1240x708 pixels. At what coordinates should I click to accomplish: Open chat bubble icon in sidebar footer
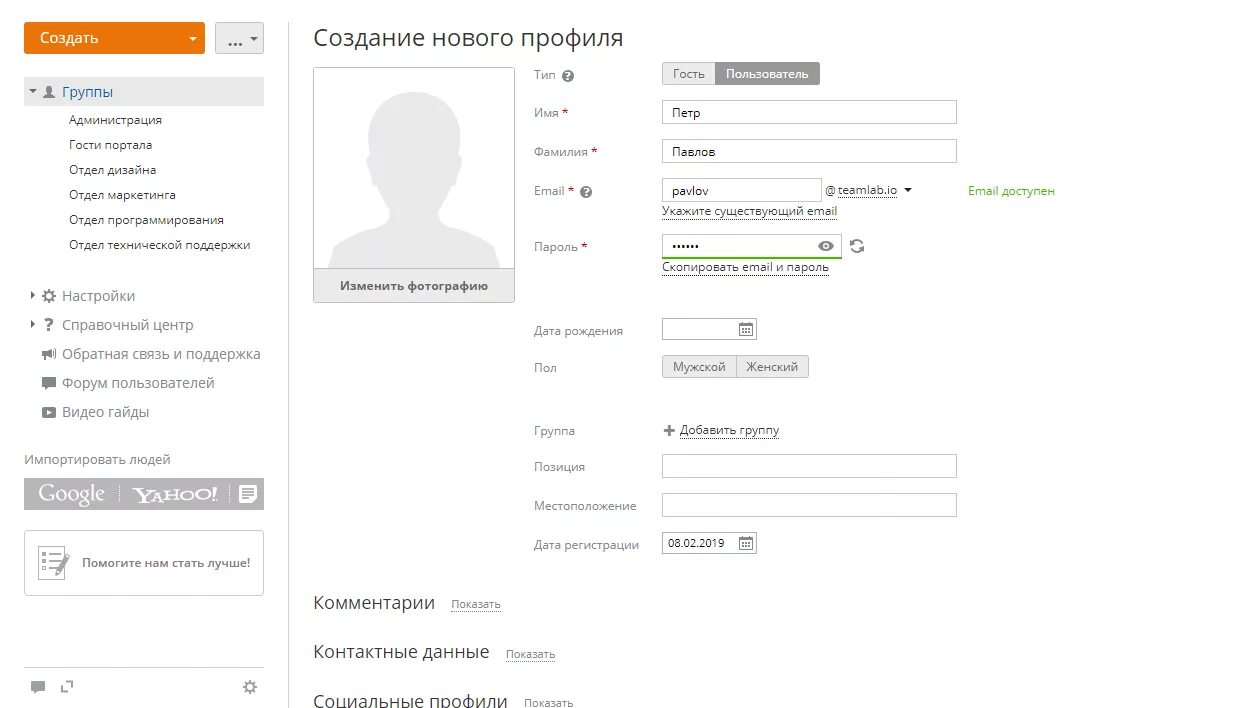point(38,687)
